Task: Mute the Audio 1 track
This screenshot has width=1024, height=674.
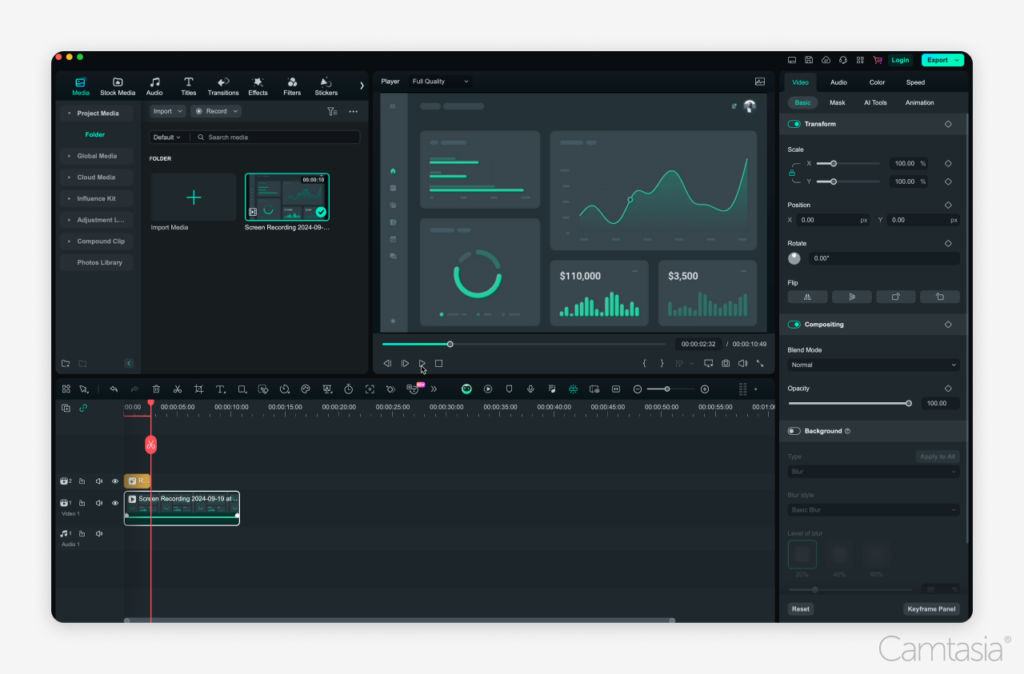Action: [99, 534]
